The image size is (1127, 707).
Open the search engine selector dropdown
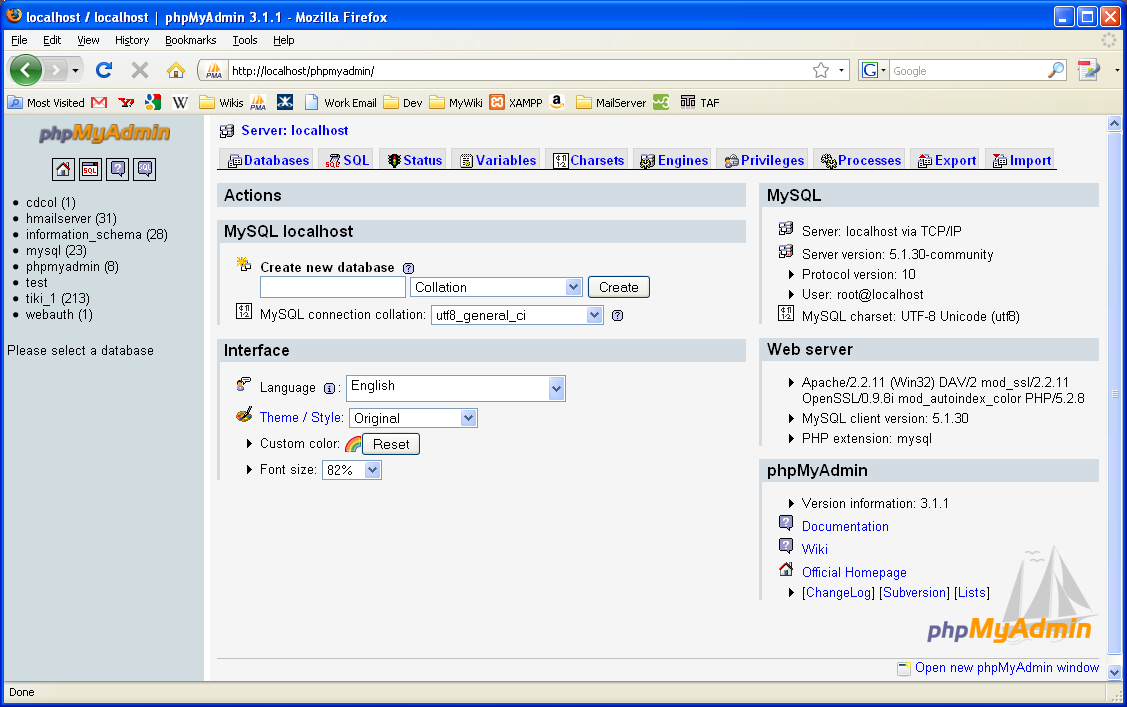[874, 70]
